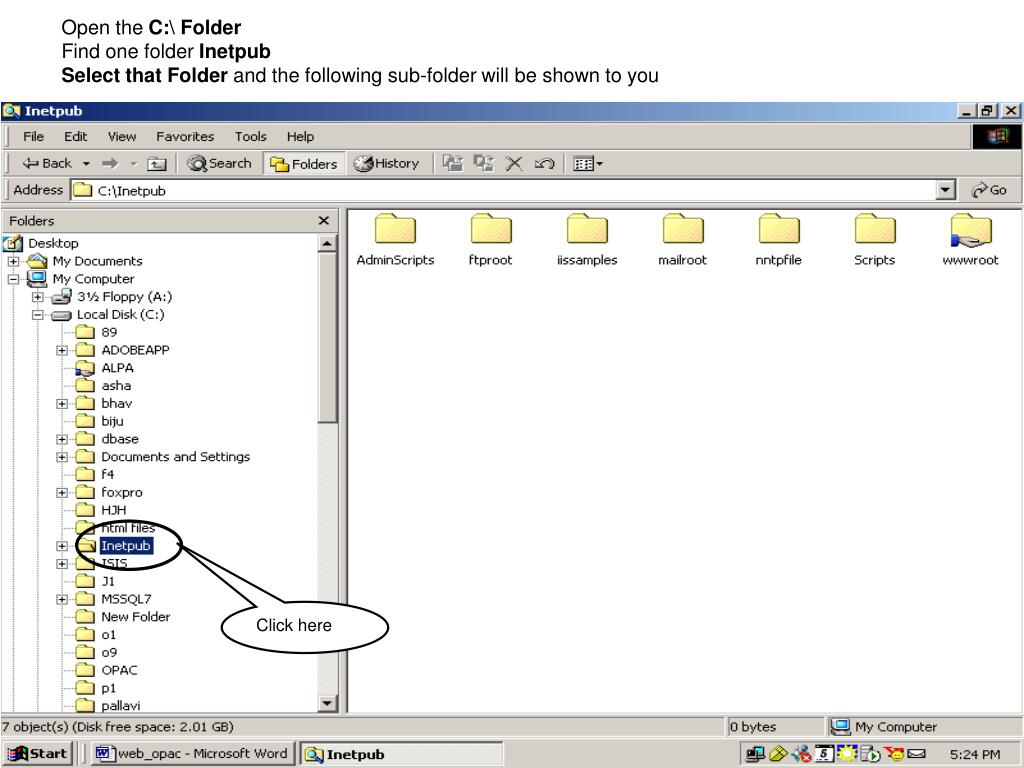Click the envelope tray icon
This screenshot has width=1024, height=768.
tap(916, 754)
